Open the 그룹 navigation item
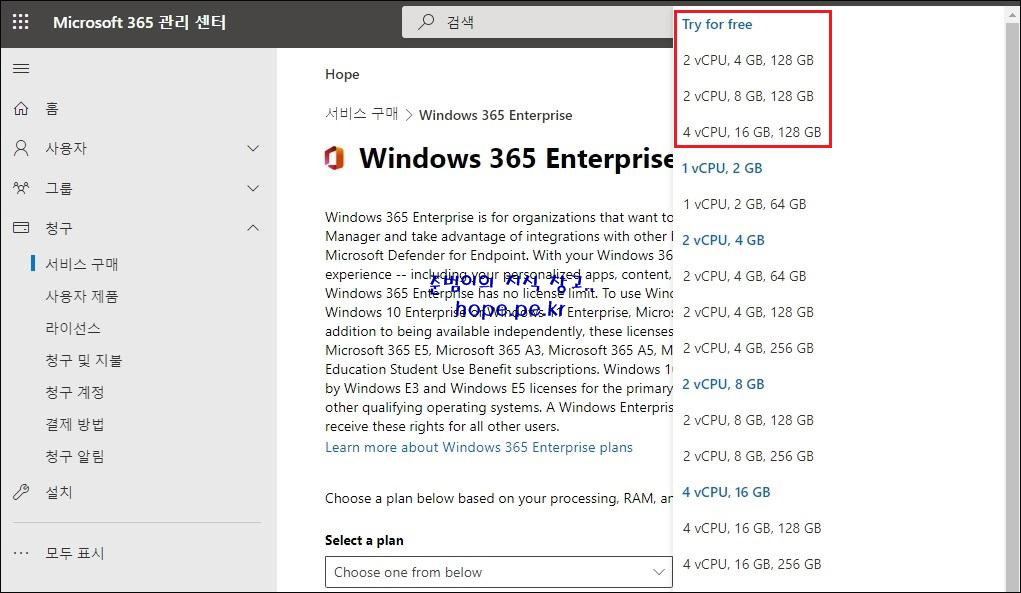 pos(59,188)
